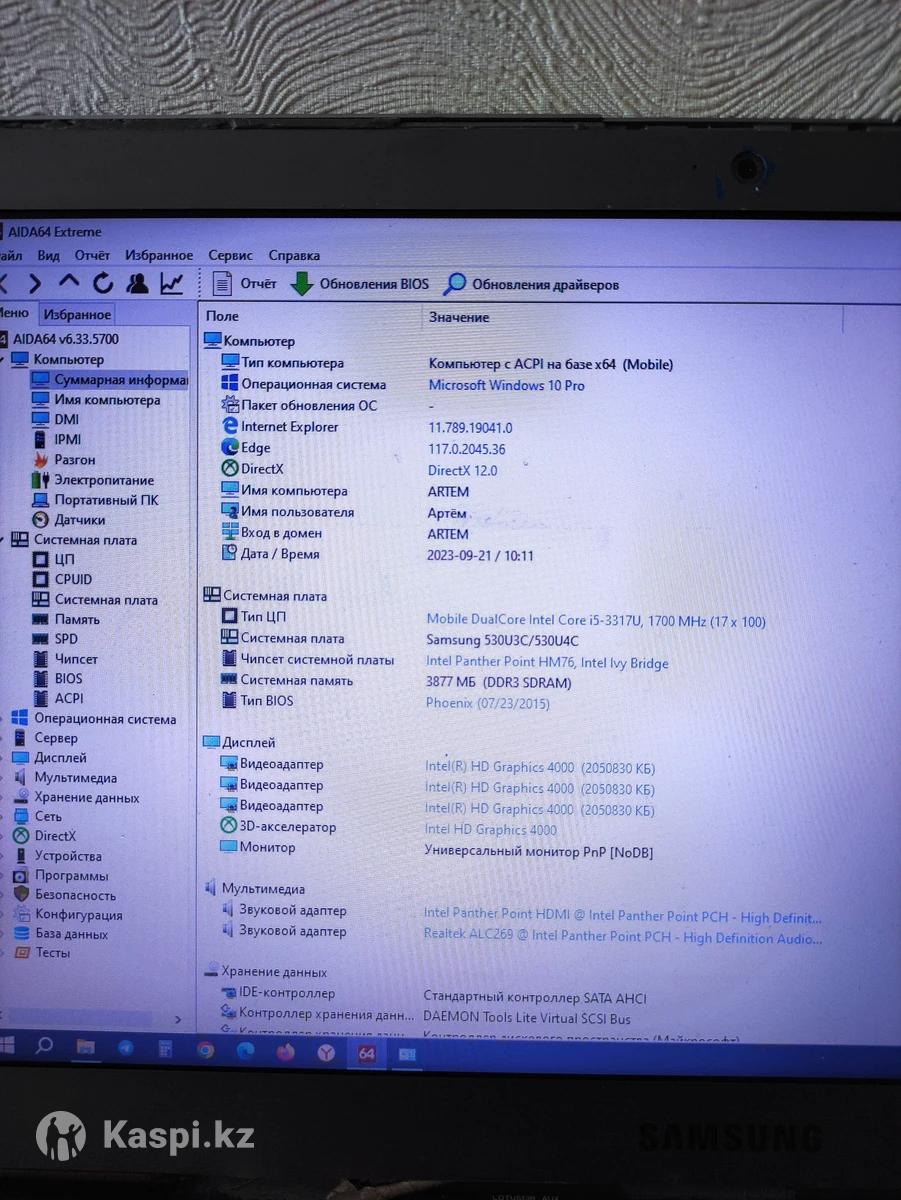This screenshot has width=901, height=1200.
Task: Open Firefox from the taskbar
Action: pyautogui.click(x=286, y=1052)
